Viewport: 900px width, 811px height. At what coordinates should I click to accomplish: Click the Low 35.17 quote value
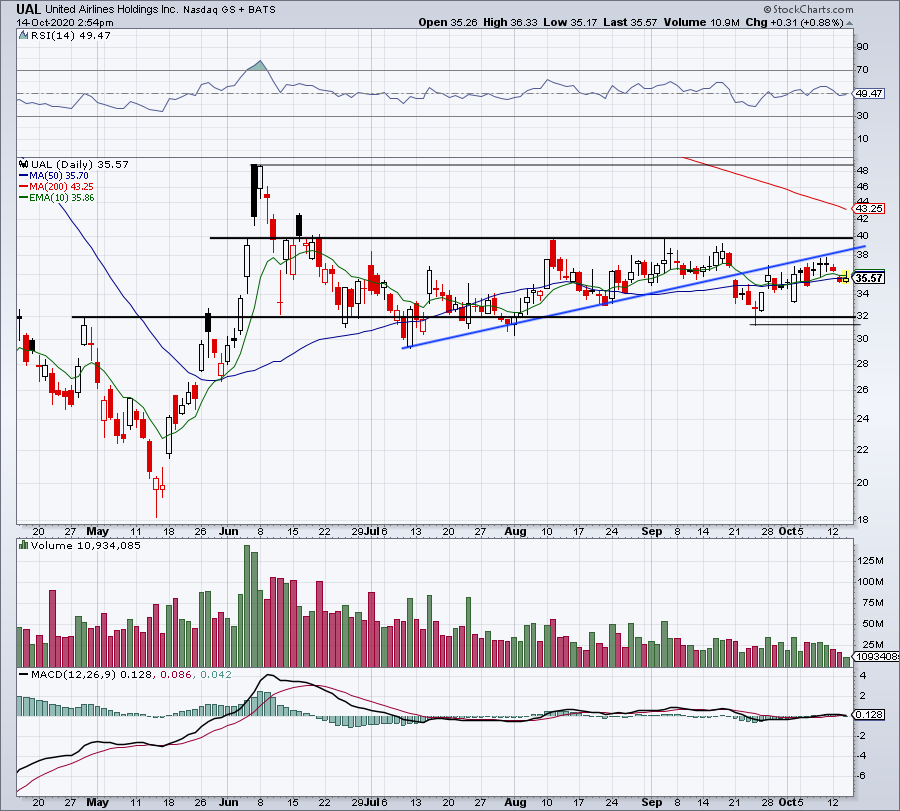570,22
